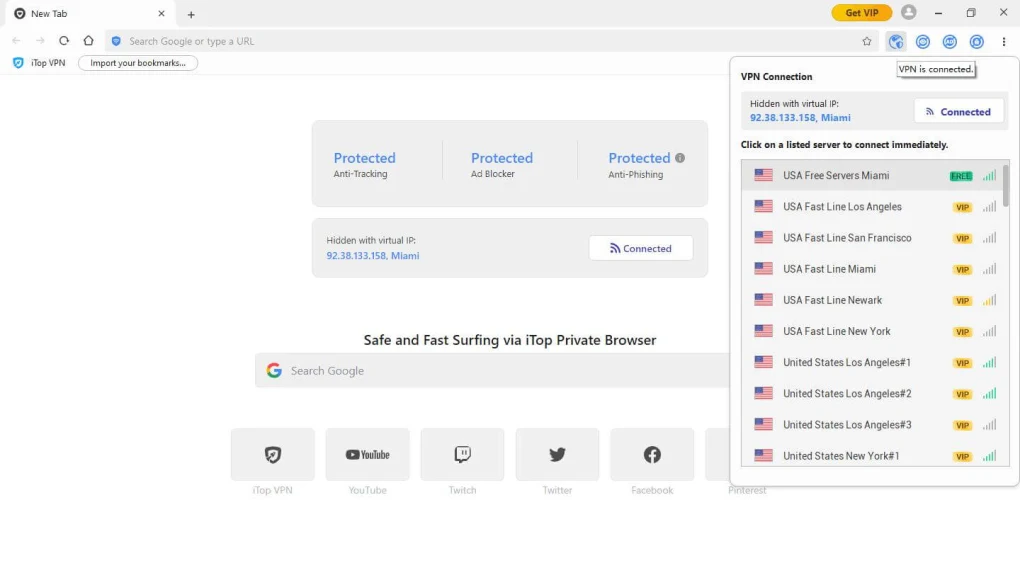Connect to USA Fast Line Los Angeles

pyautogui.click(x=842, y=207)
